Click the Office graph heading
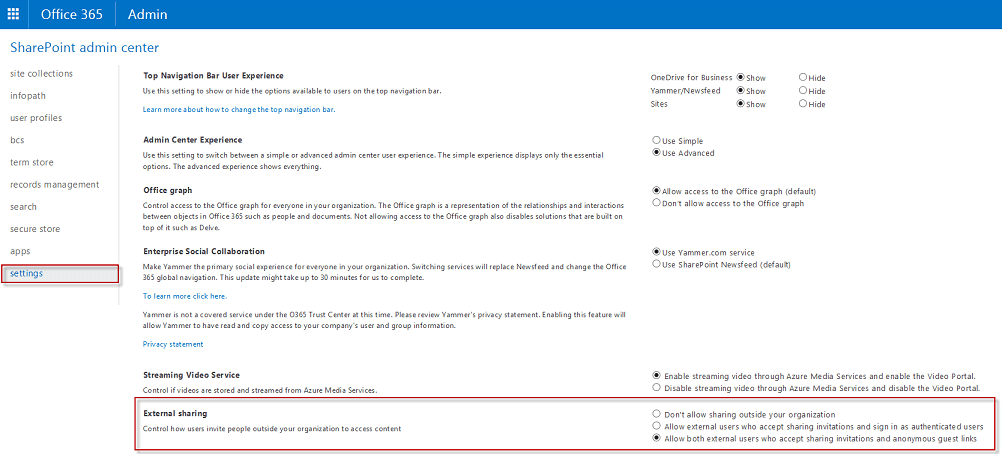 (167, 191)
